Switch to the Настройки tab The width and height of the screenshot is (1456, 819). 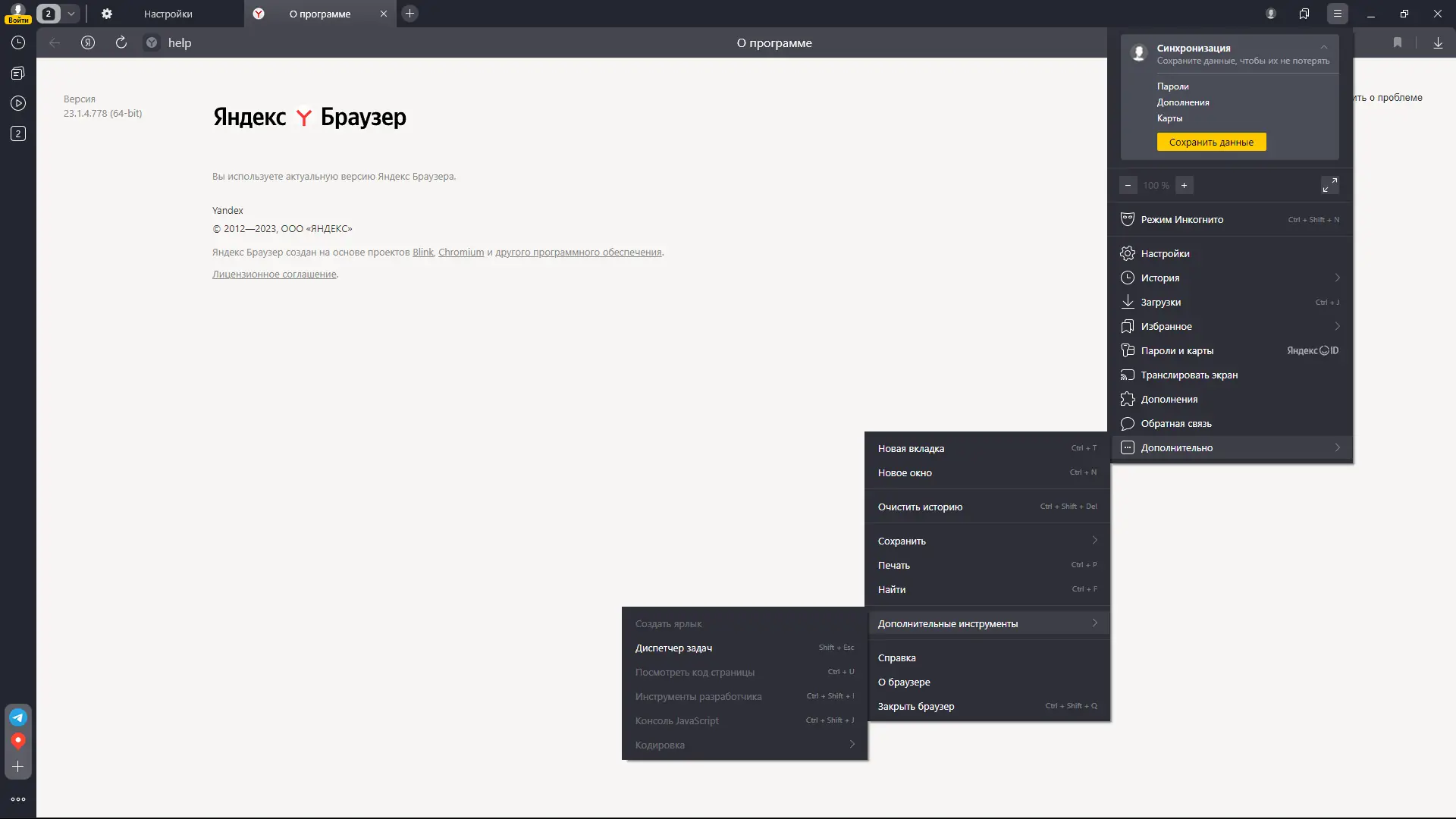pyautogui.click(x=168, y=14)
